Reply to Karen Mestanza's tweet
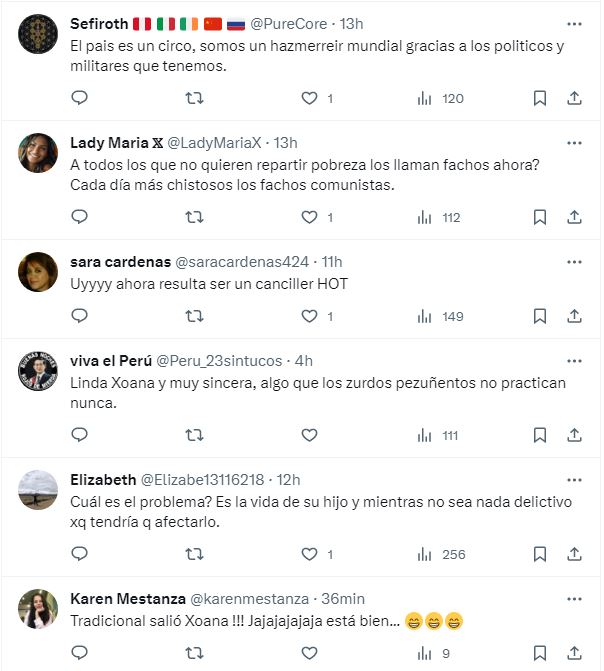Image resolution: width=604 pixels, height=671 pixels. 80,654
